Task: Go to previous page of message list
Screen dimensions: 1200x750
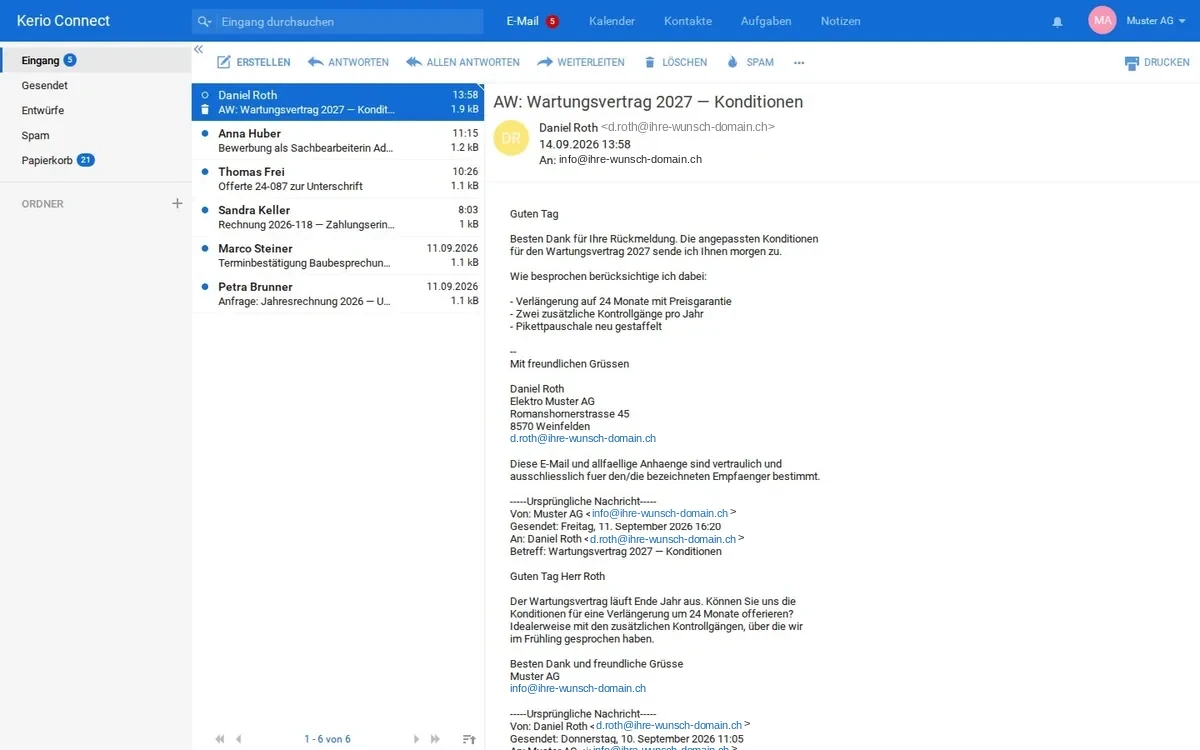Action: pyautogui.click(x=239, y=739)
